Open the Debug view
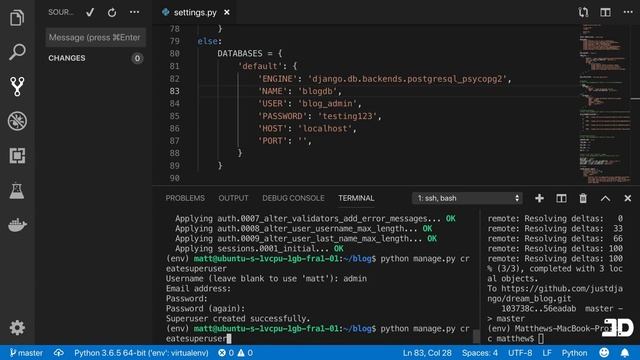This screenshot has height=360, width=640. 17,121
